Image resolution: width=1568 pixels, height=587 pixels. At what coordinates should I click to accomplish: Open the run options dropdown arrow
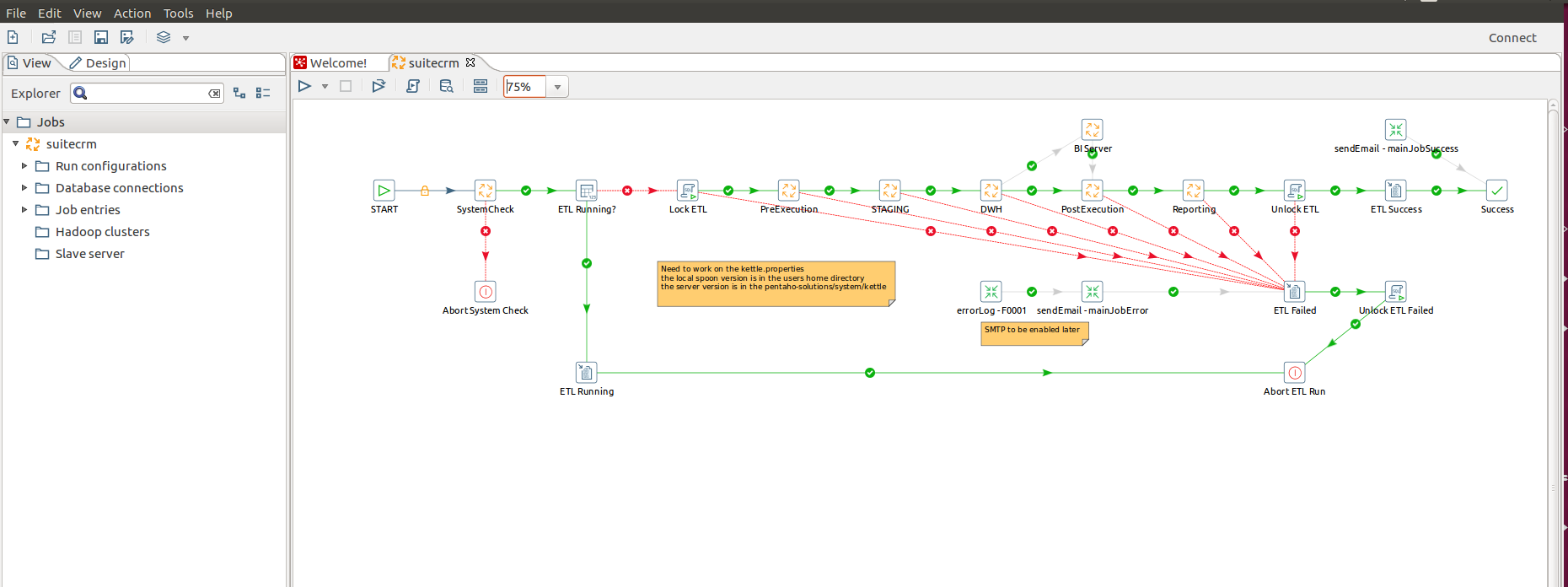(325, 87)
